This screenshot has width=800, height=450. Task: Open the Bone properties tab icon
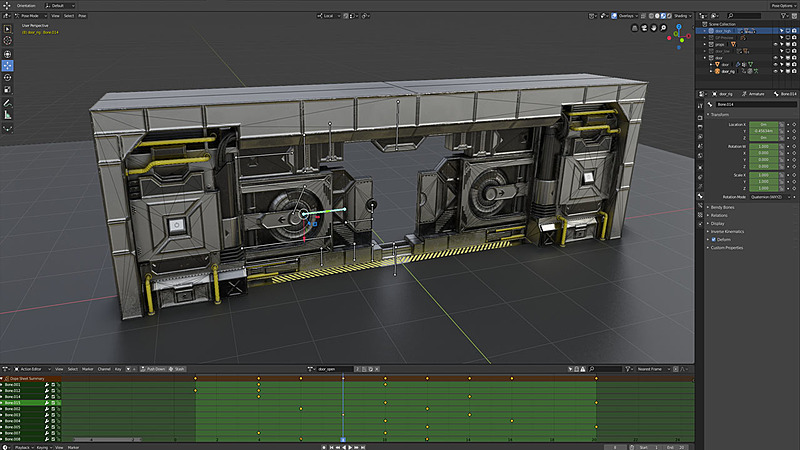pos(700,196)
